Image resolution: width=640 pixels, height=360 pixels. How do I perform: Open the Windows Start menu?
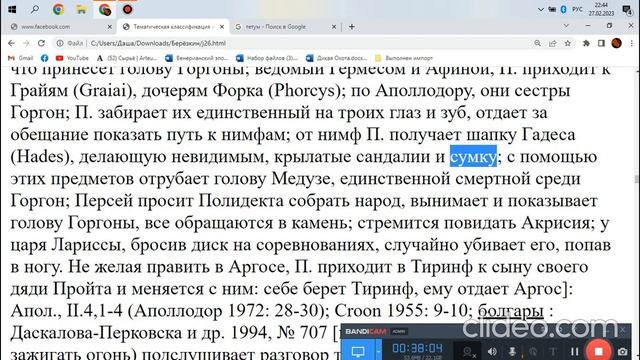(12, 9)
